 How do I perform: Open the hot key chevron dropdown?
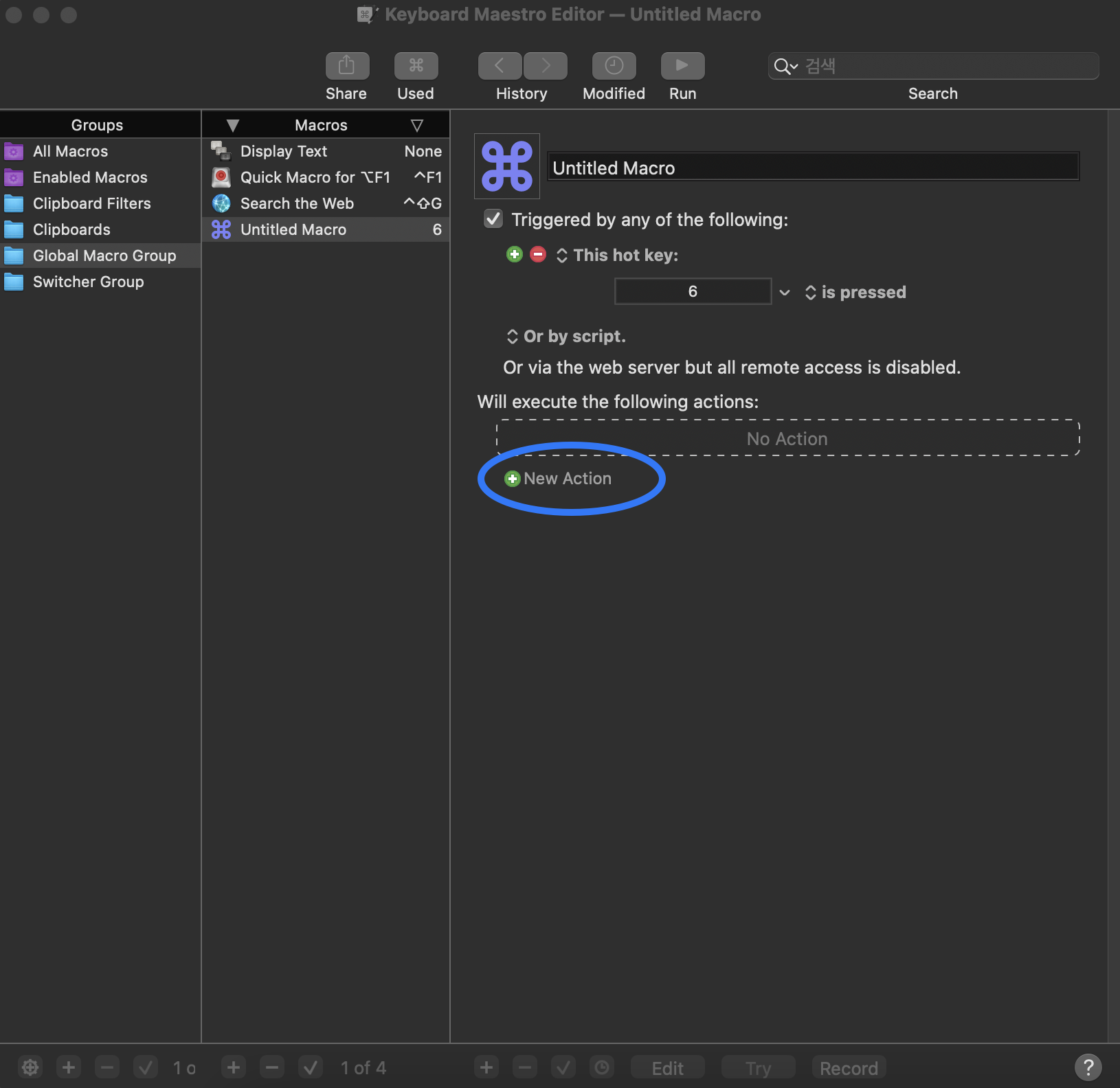click(785, 293)
